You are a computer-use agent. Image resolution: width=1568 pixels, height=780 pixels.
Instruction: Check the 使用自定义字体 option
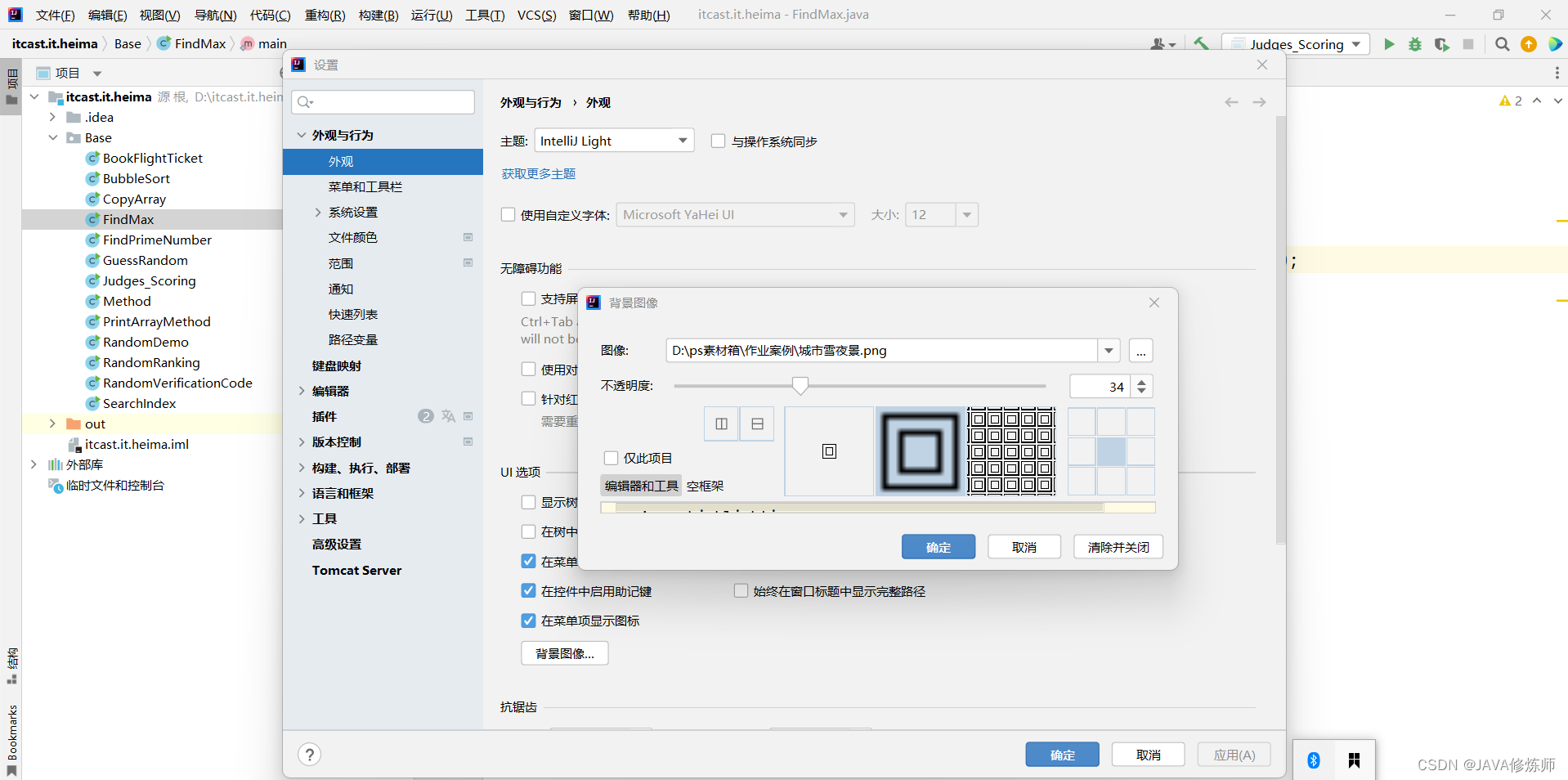[508, 214]
